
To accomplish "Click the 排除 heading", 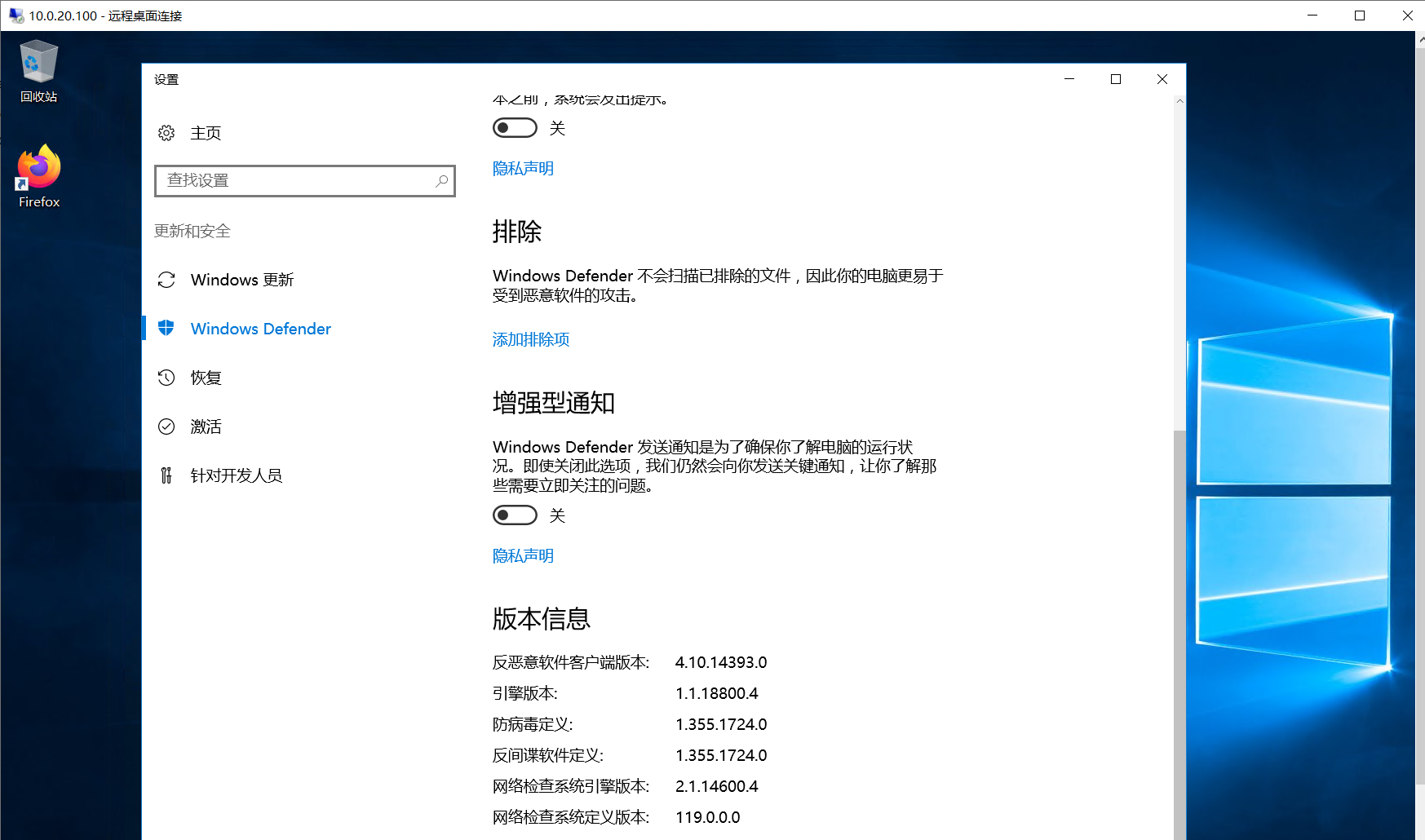I will 517,232.
